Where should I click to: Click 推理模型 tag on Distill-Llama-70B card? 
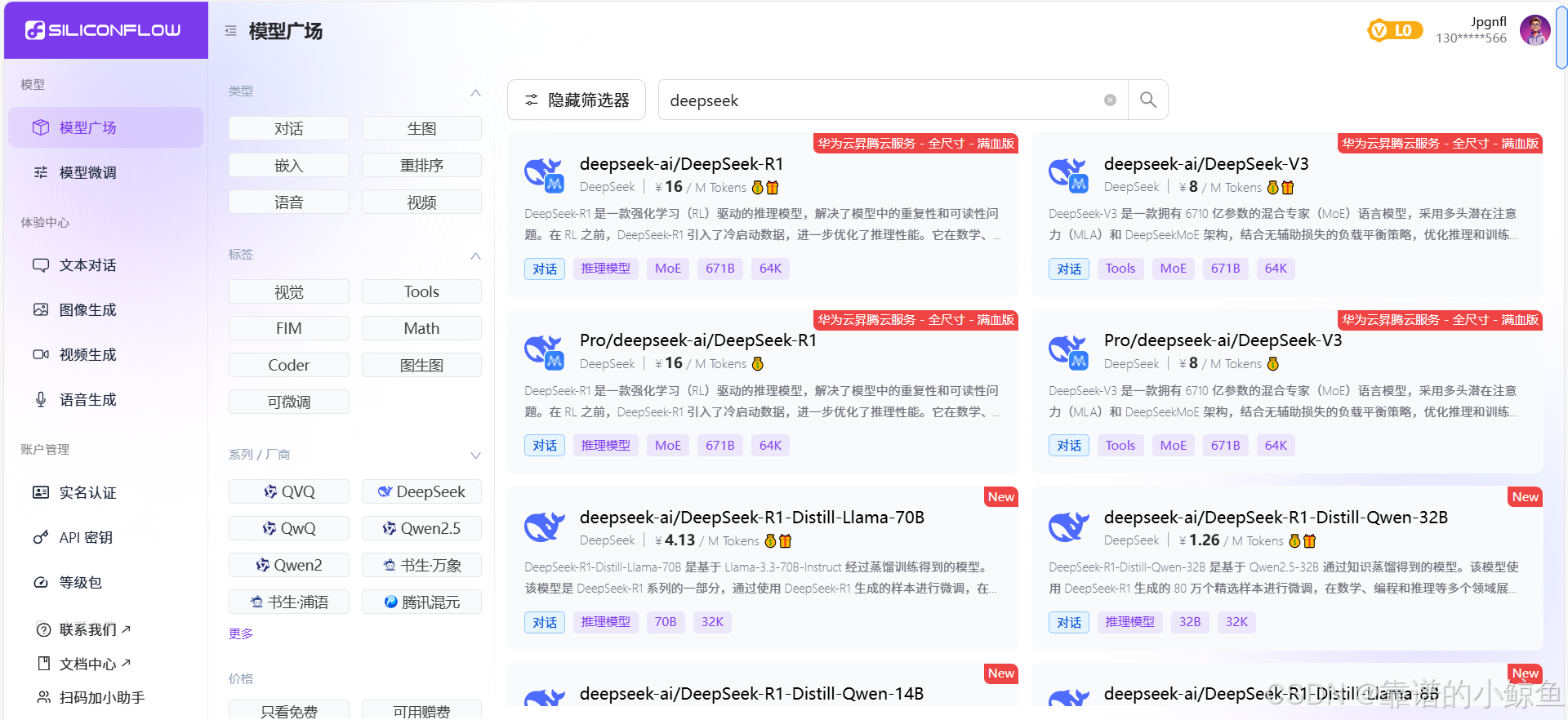click(606, 622)
